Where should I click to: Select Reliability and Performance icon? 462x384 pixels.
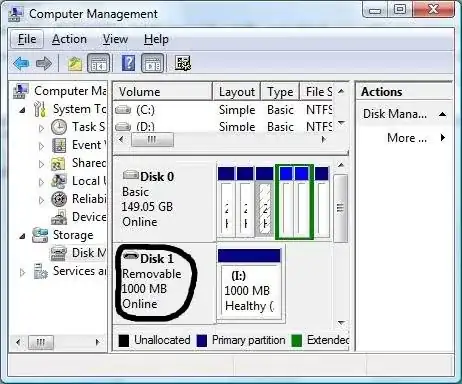[x=59, y=199]
